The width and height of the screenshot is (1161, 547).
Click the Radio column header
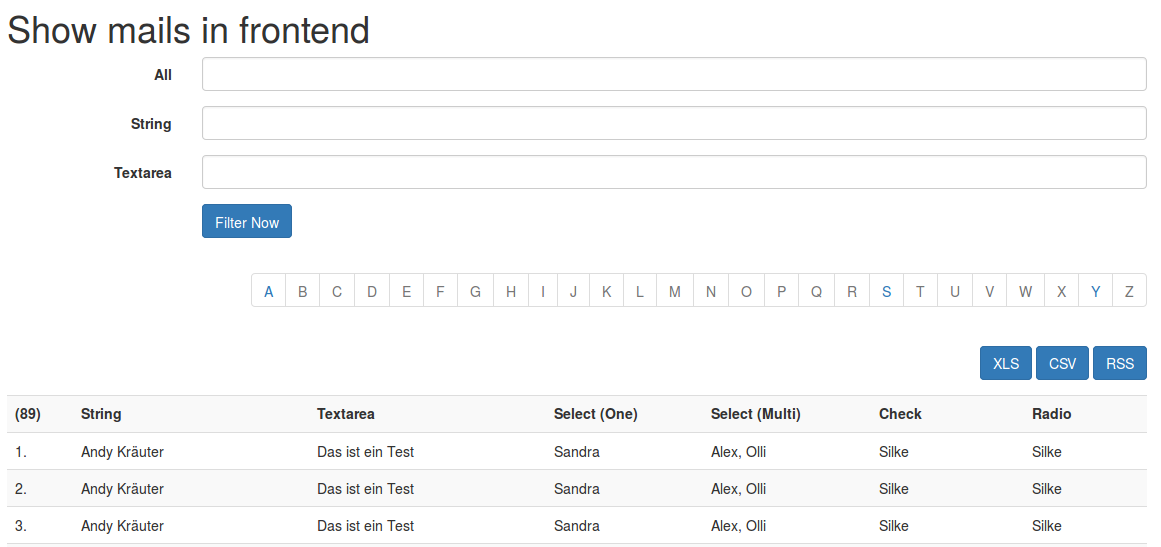[1051, 414]
